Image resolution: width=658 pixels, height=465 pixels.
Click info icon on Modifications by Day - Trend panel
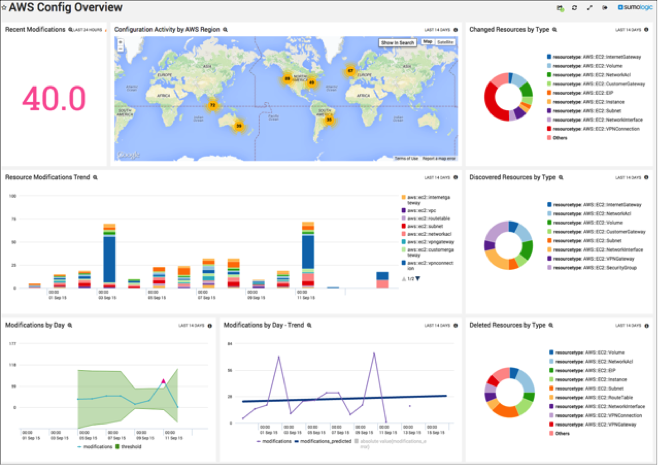coord(456,326)
